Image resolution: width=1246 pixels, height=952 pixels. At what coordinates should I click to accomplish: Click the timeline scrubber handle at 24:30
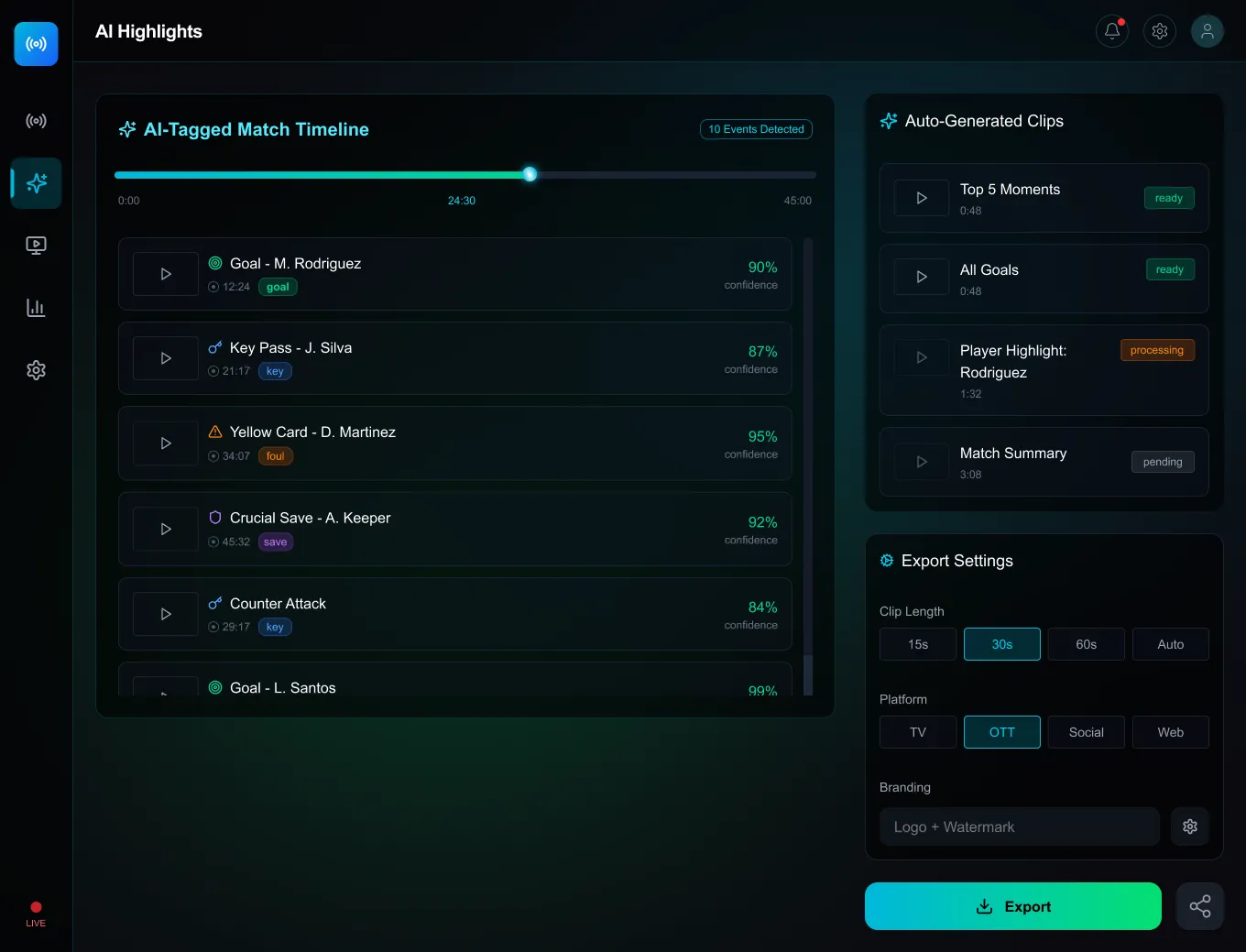pos(530,174)
